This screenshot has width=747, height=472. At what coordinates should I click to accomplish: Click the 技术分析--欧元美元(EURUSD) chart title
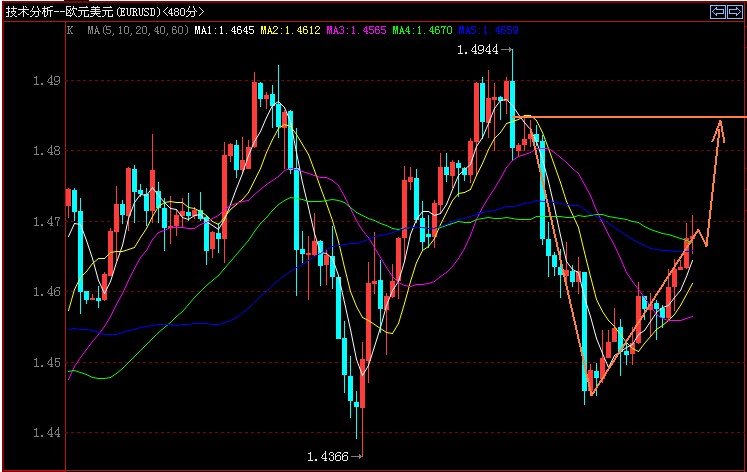tap(83, 12)
